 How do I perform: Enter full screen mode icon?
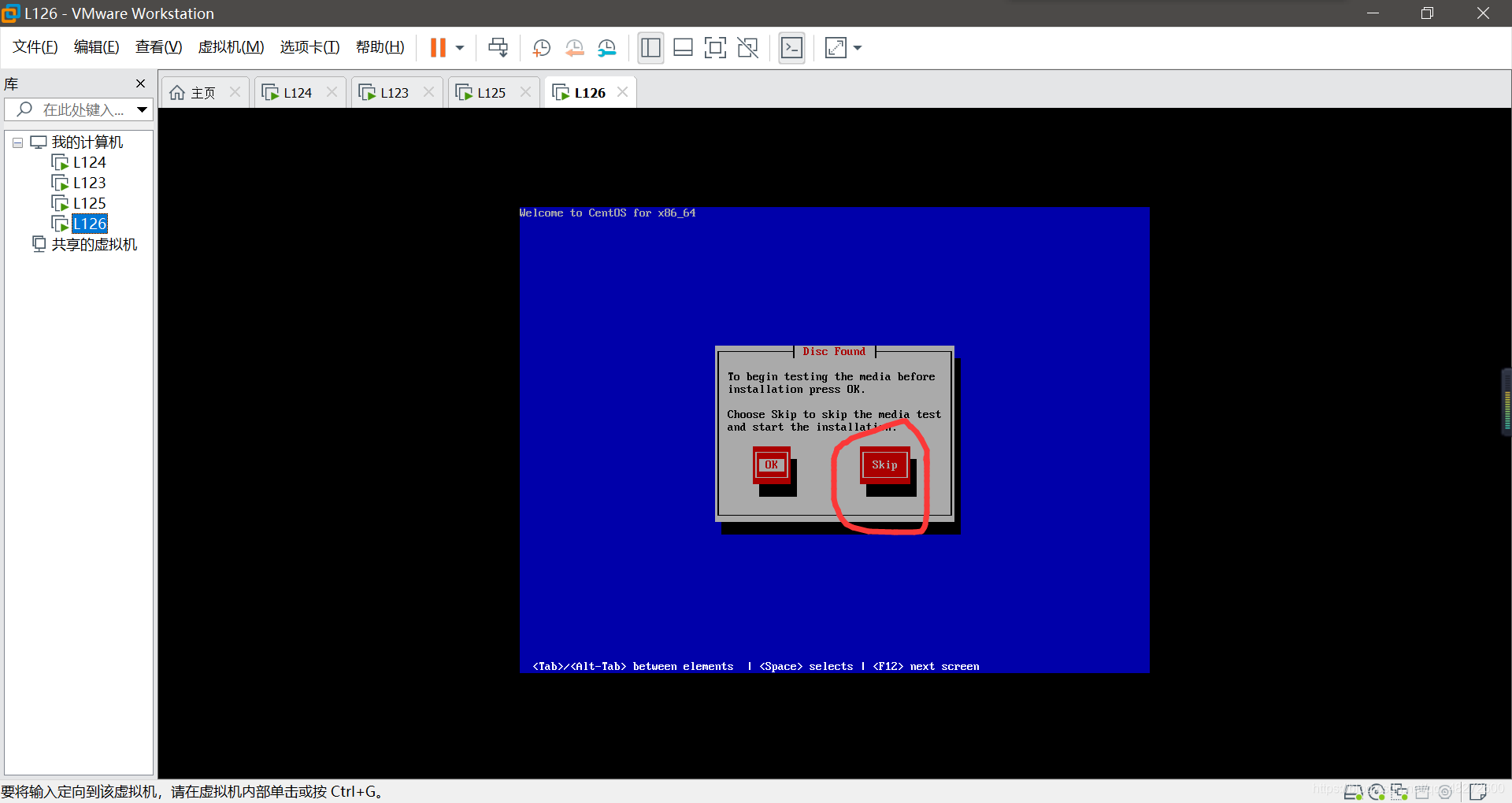pos(715,48)
